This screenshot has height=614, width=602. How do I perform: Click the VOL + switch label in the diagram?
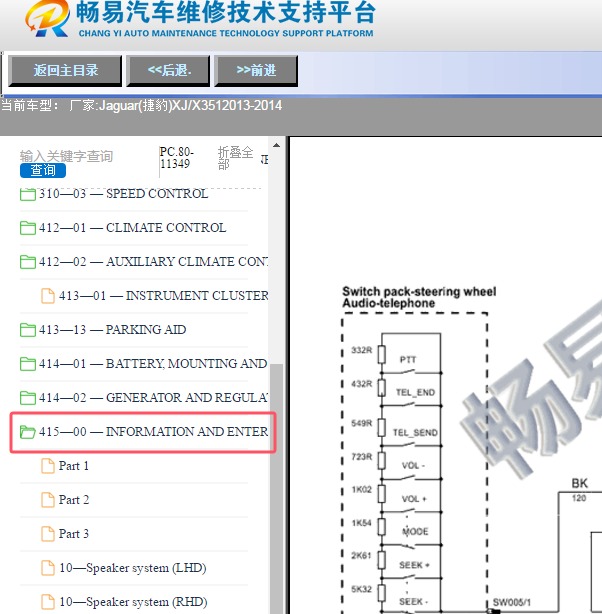click(x=414, y=499)
